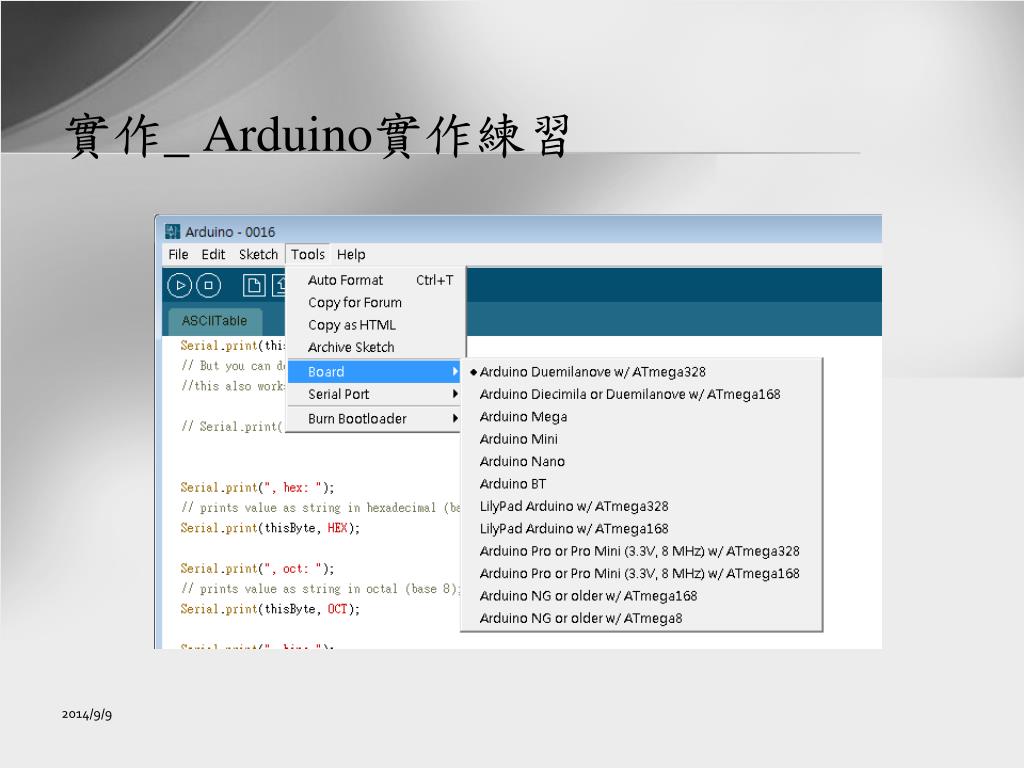Viewport: 1024px width, 768px height.
Task: Click comment about hexadecimal string value
Action: (x=321, y=507)
